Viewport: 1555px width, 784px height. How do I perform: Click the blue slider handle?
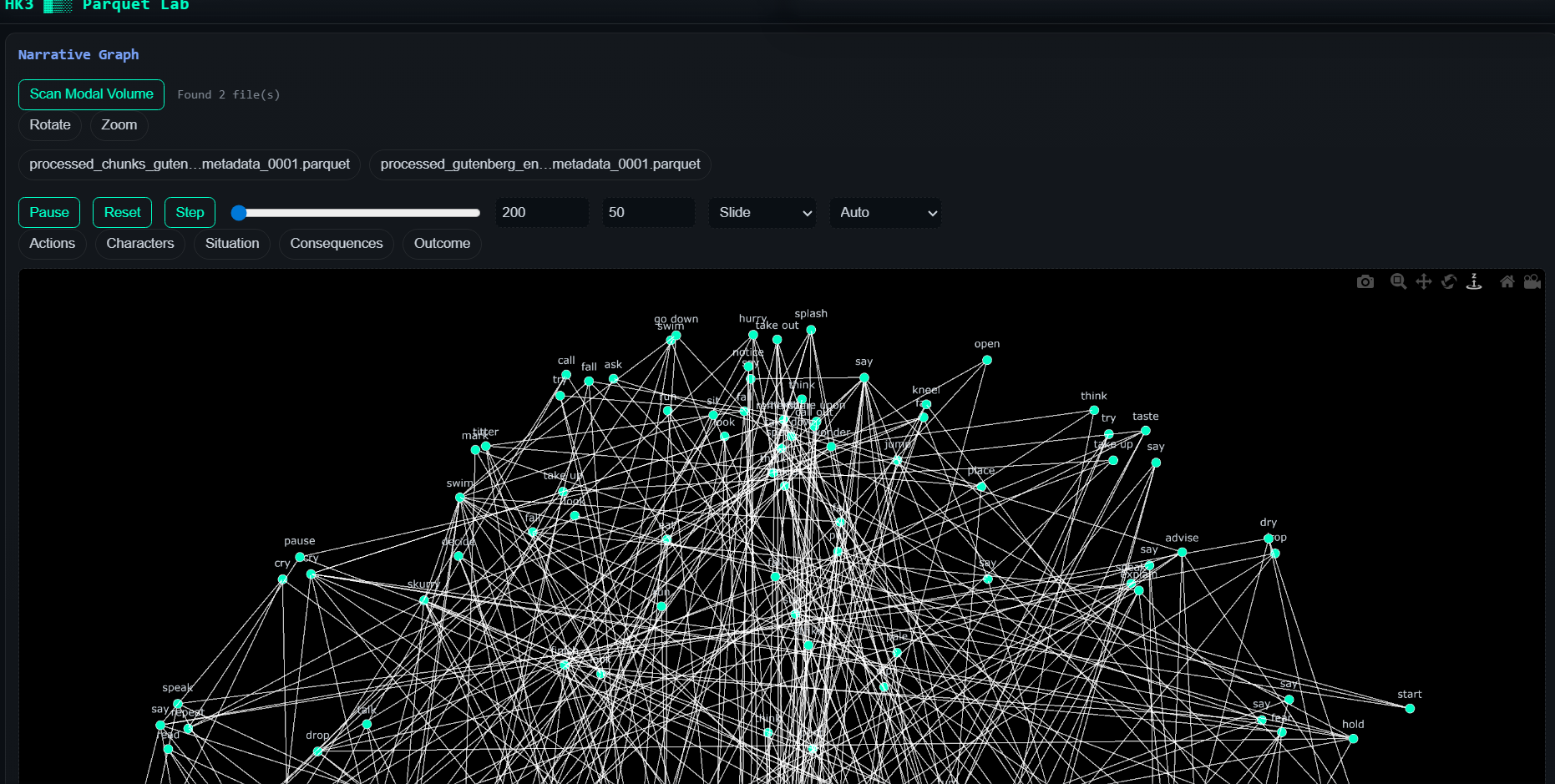pyautogui.click(x=239, y=213)
